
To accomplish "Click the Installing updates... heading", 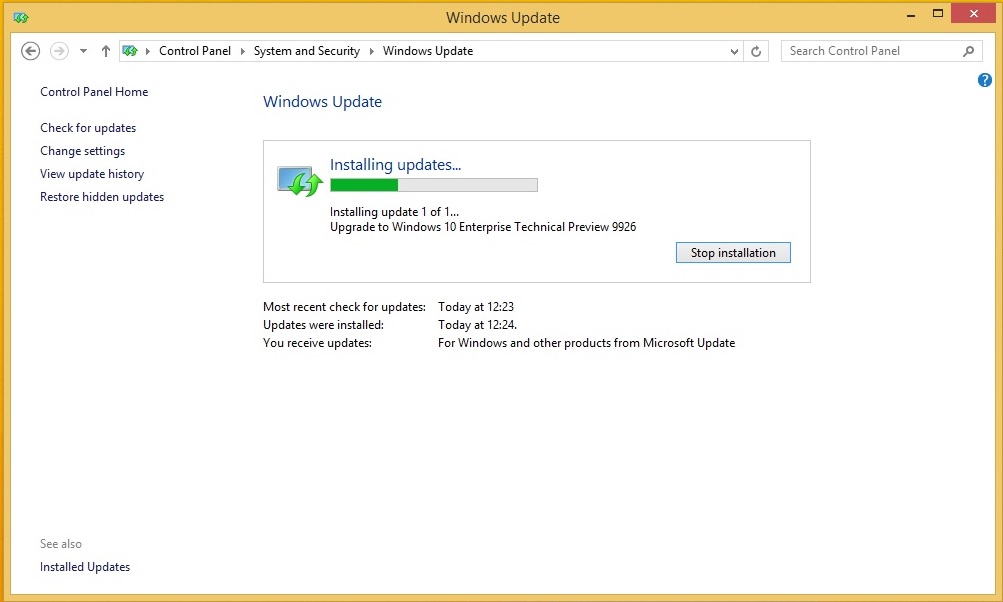I will (x=395, y=164).
